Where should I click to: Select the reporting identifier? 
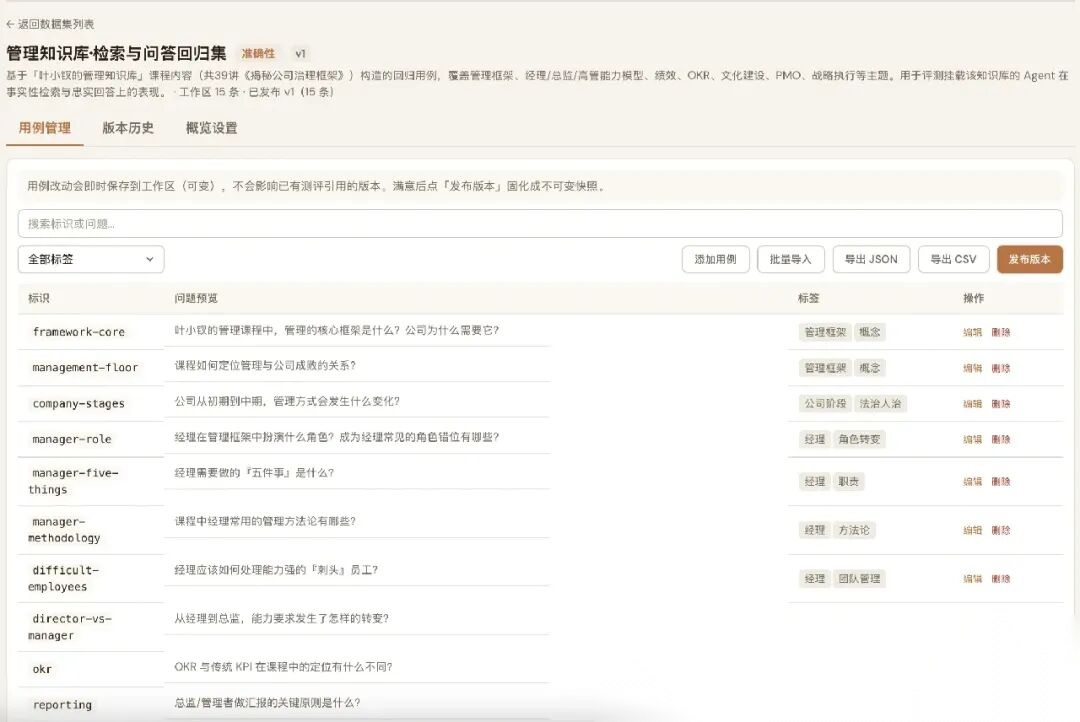tap(62, 705)
